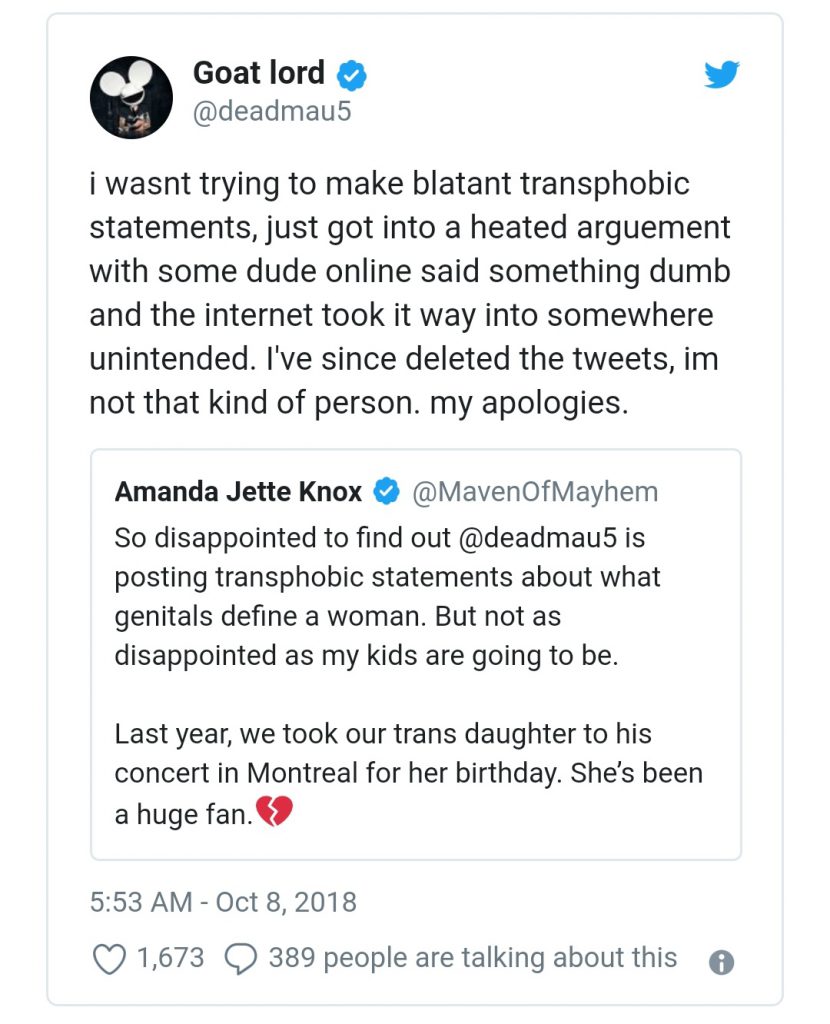The height and width of the screenshot is (1024, 830).
Task: Like the tweet with heart icon
Action: [x=109, y=959]
